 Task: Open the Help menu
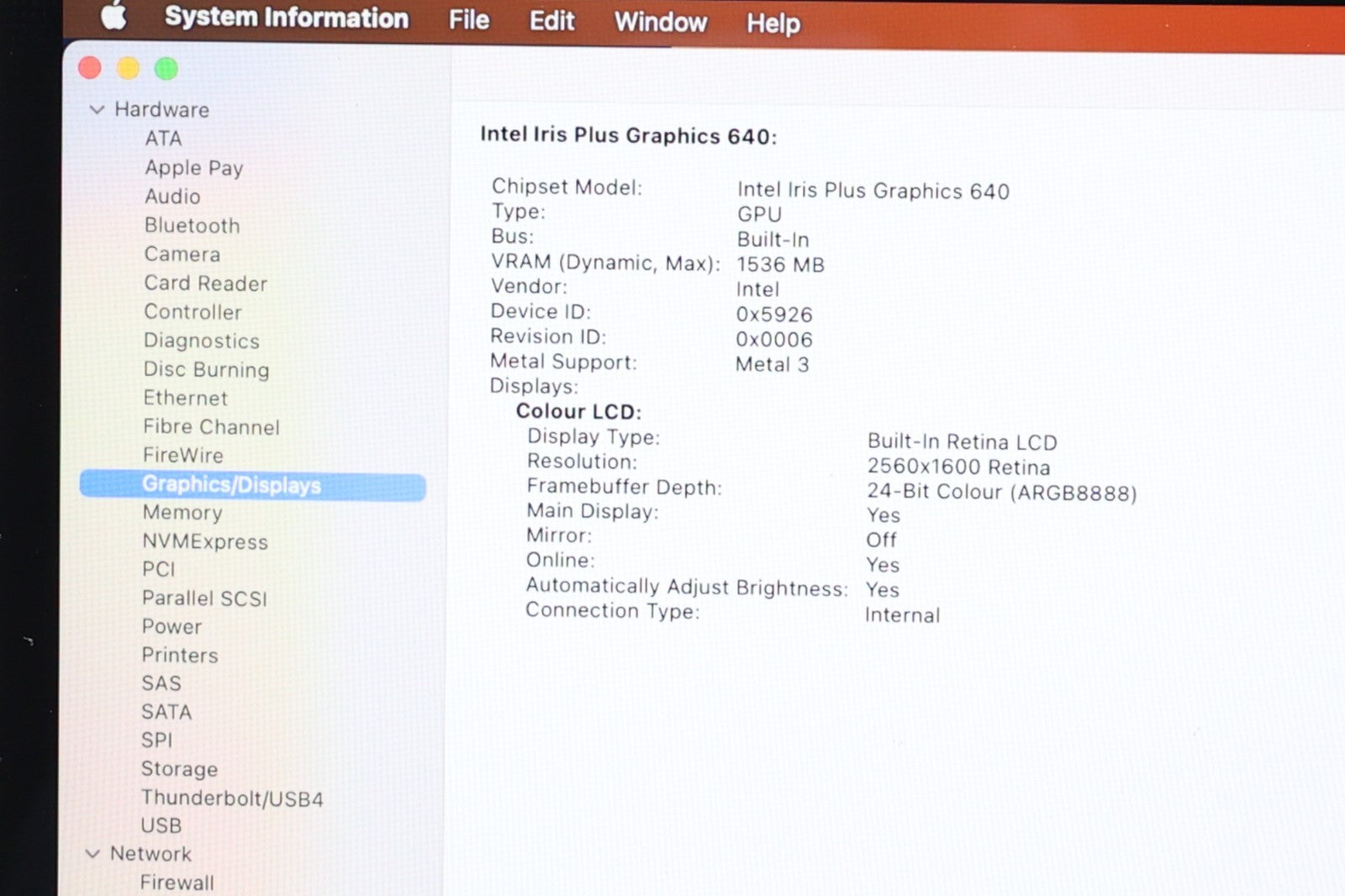click(x=773, y=24)
